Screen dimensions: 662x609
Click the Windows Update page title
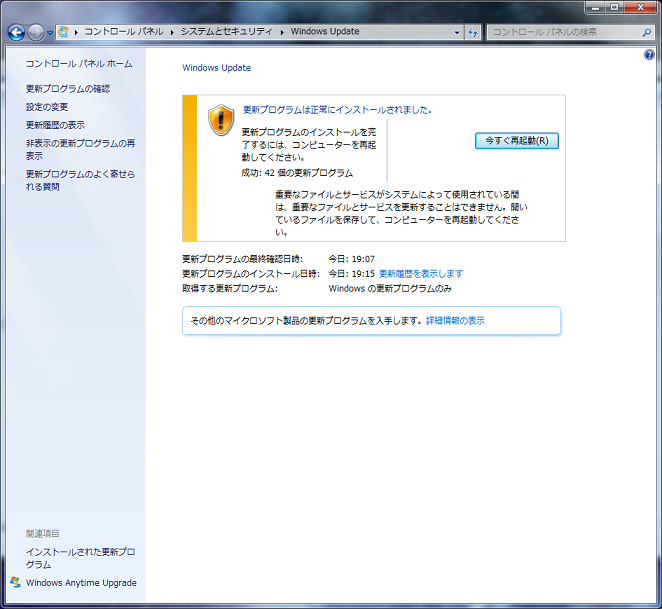point(217,68)
